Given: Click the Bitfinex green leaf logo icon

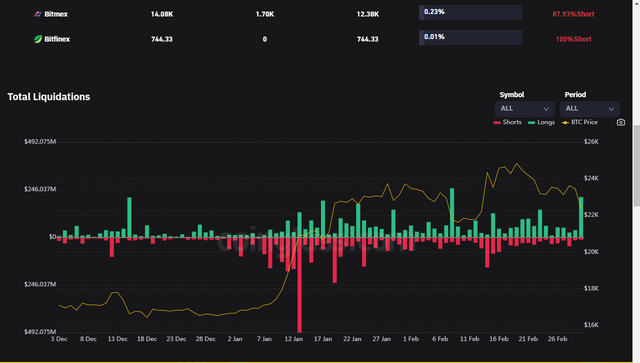Looking at the screenshot, I should coord(38,39).
